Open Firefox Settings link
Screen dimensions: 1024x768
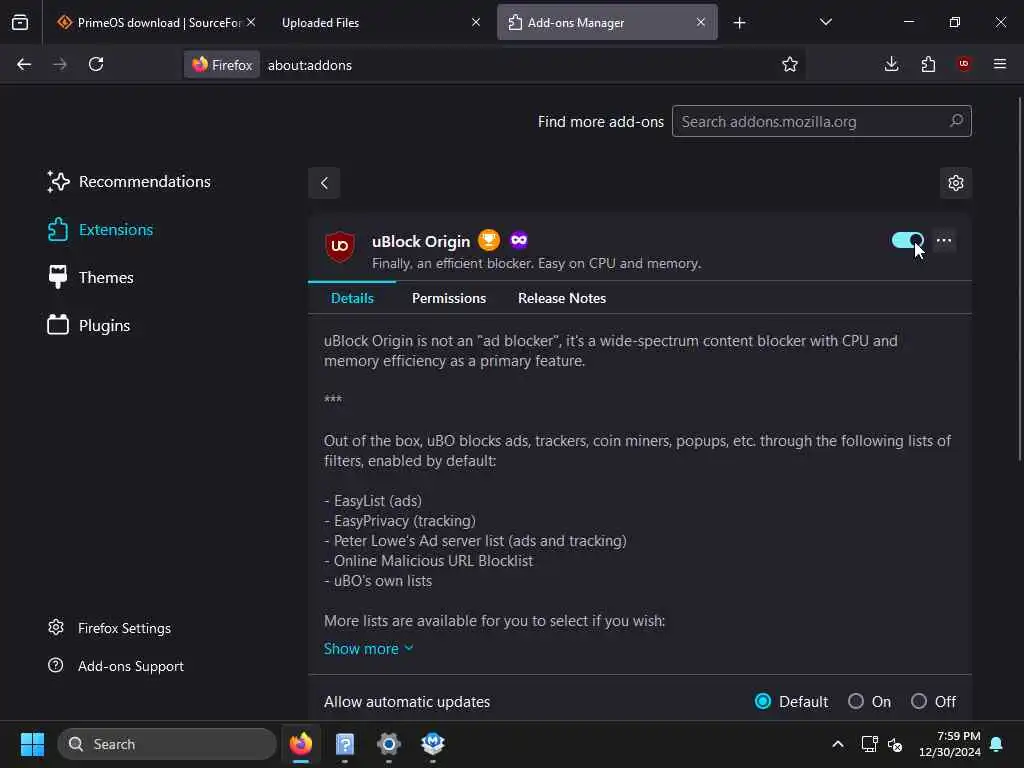[109, 628]
